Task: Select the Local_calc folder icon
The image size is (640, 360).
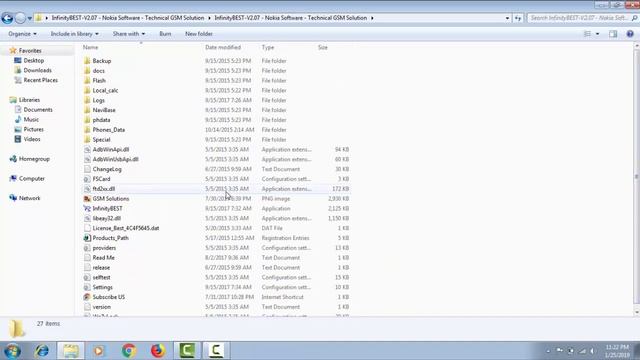Action: (x=87, y=90)
